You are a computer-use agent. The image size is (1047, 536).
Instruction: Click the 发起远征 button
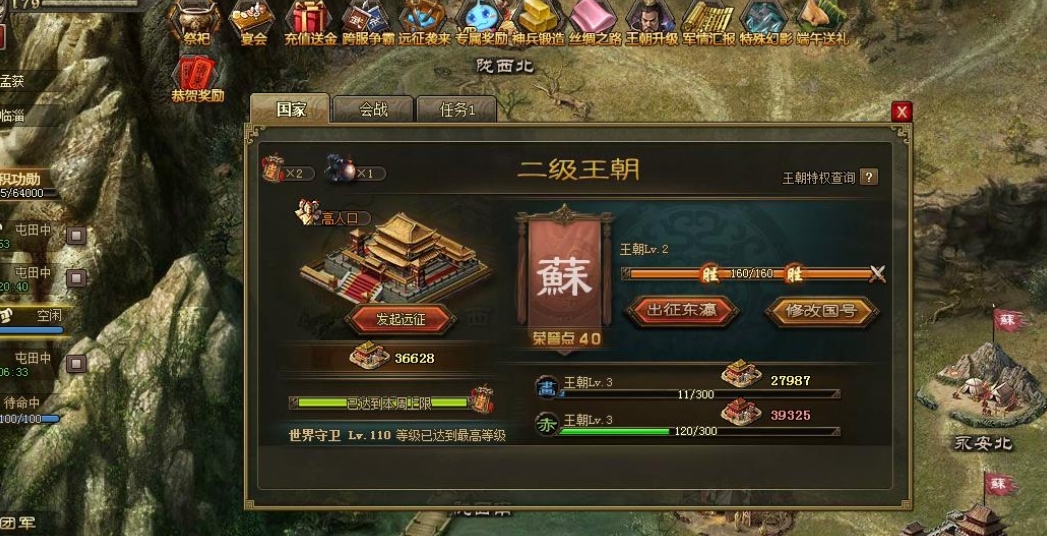pos(401,319)
